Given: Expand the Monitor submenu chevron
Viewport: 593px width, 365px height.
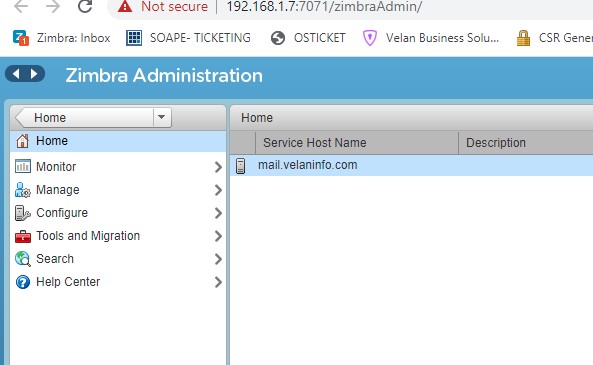Looking at the screenshot, I should point(218,167).
